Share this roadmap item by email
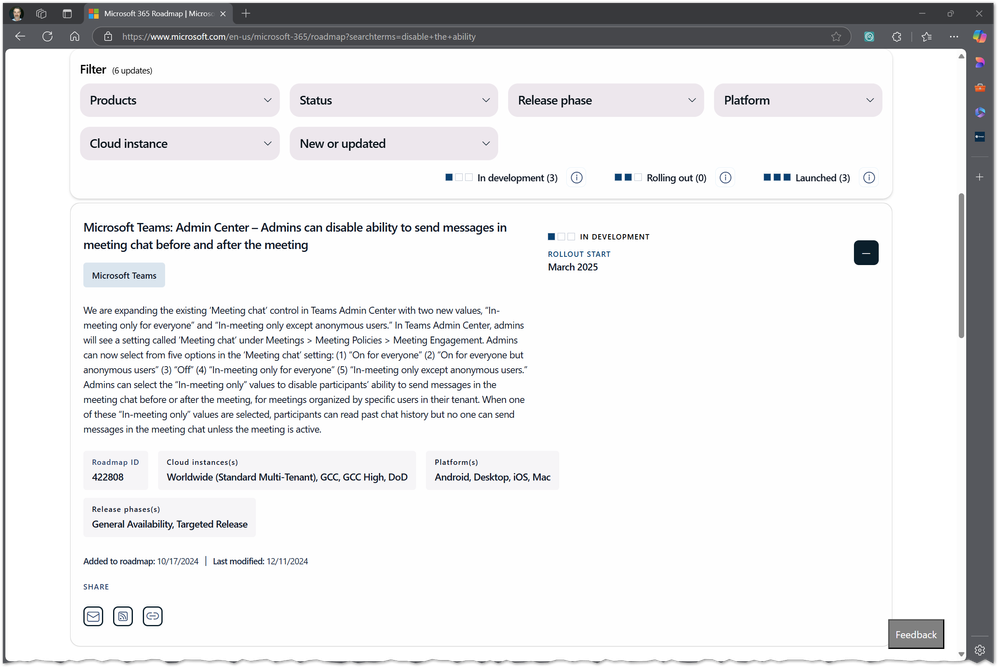The image size is (998, 668). pyautogui.click(x=93, y=616)
